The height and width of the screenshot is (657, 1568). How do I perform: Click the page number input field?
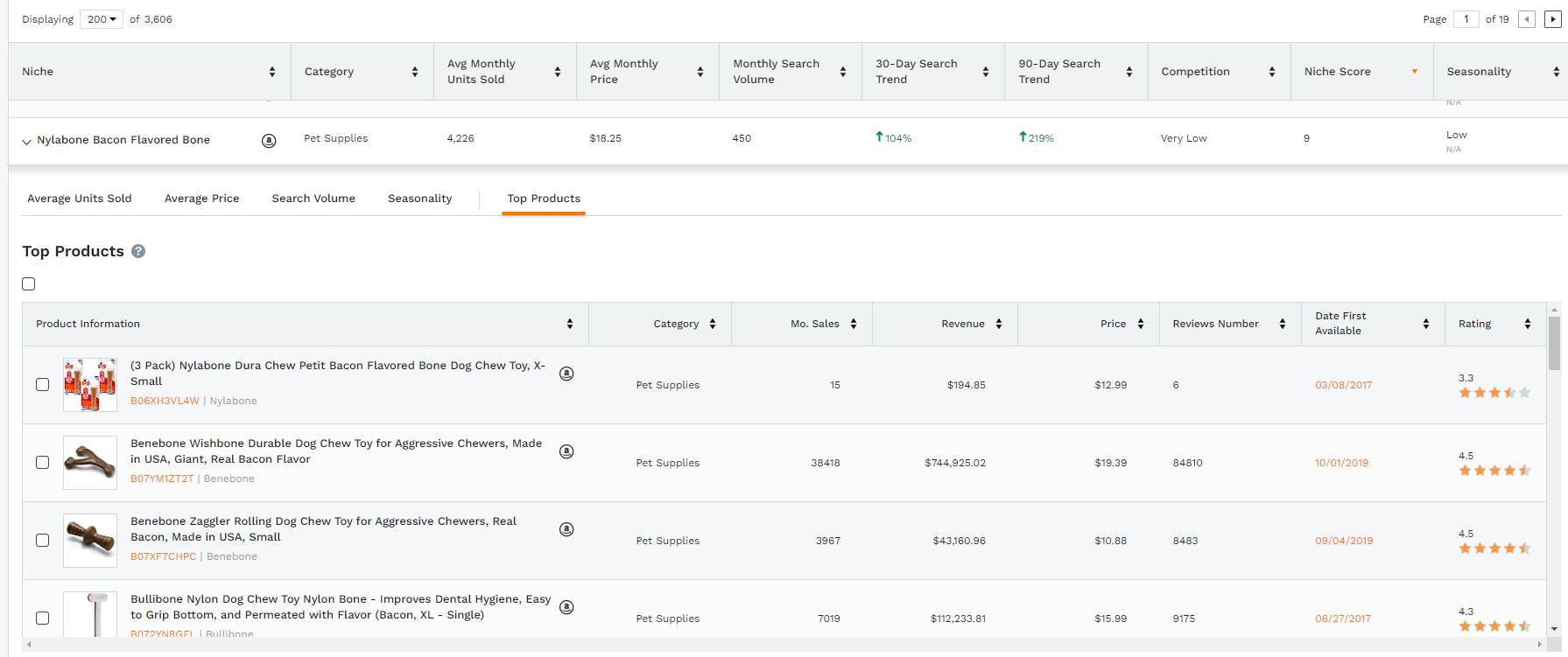[1466, 19]
